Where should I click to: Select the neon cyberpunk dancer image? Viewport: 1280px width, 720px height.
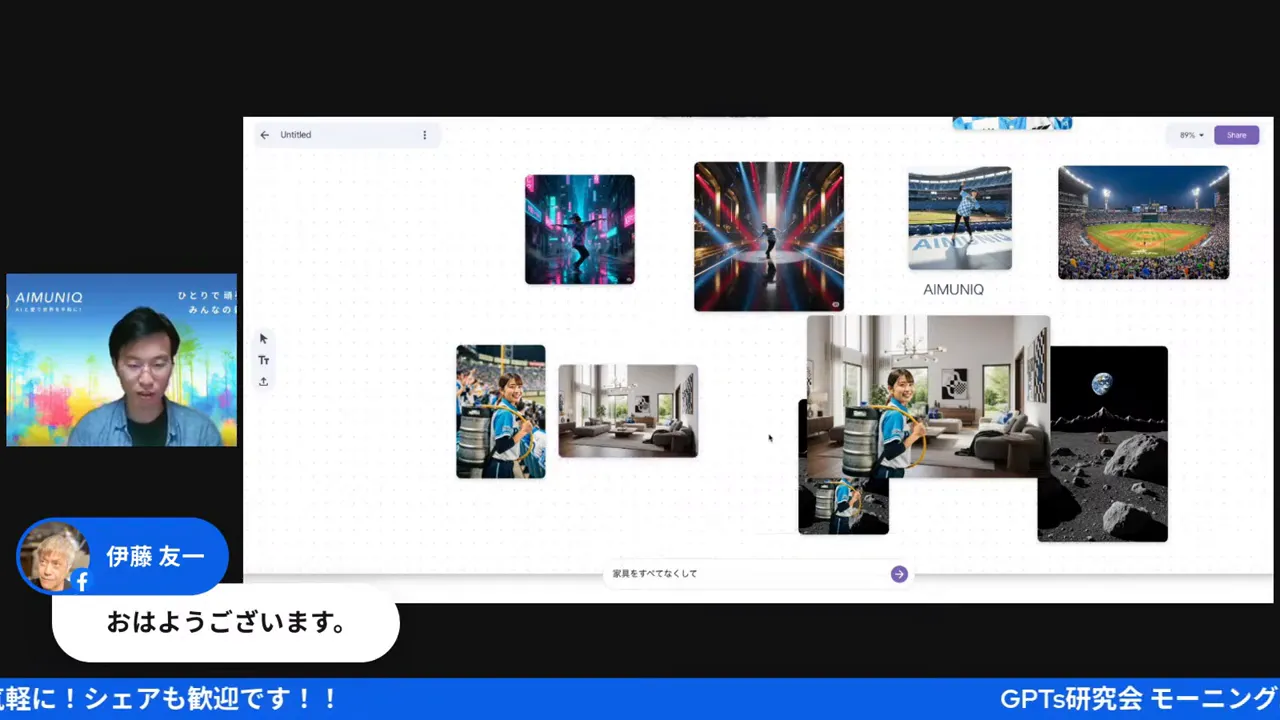pyautogui.click(x=579, y=229)
